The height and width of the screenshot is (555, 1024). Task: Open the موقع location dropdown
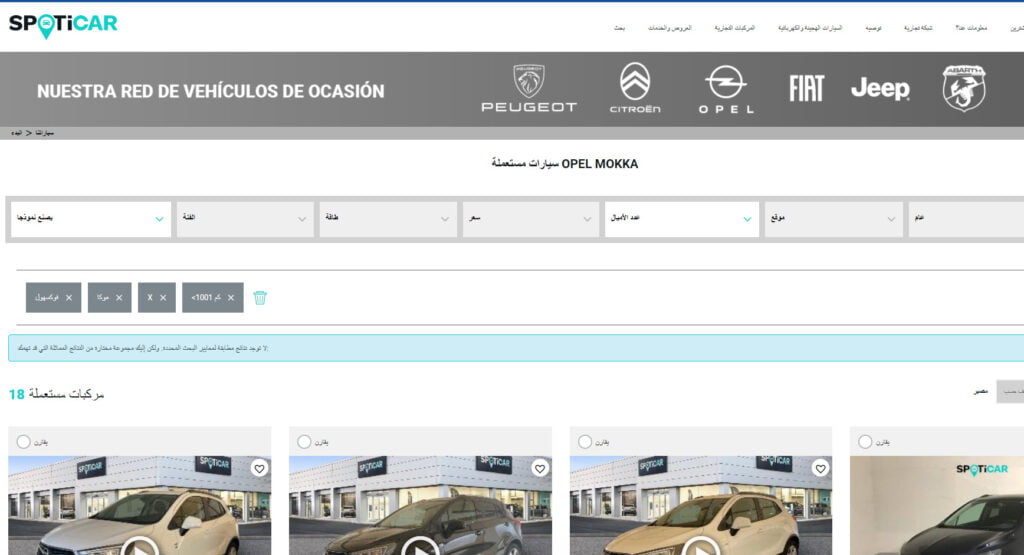tap(833, 219)
